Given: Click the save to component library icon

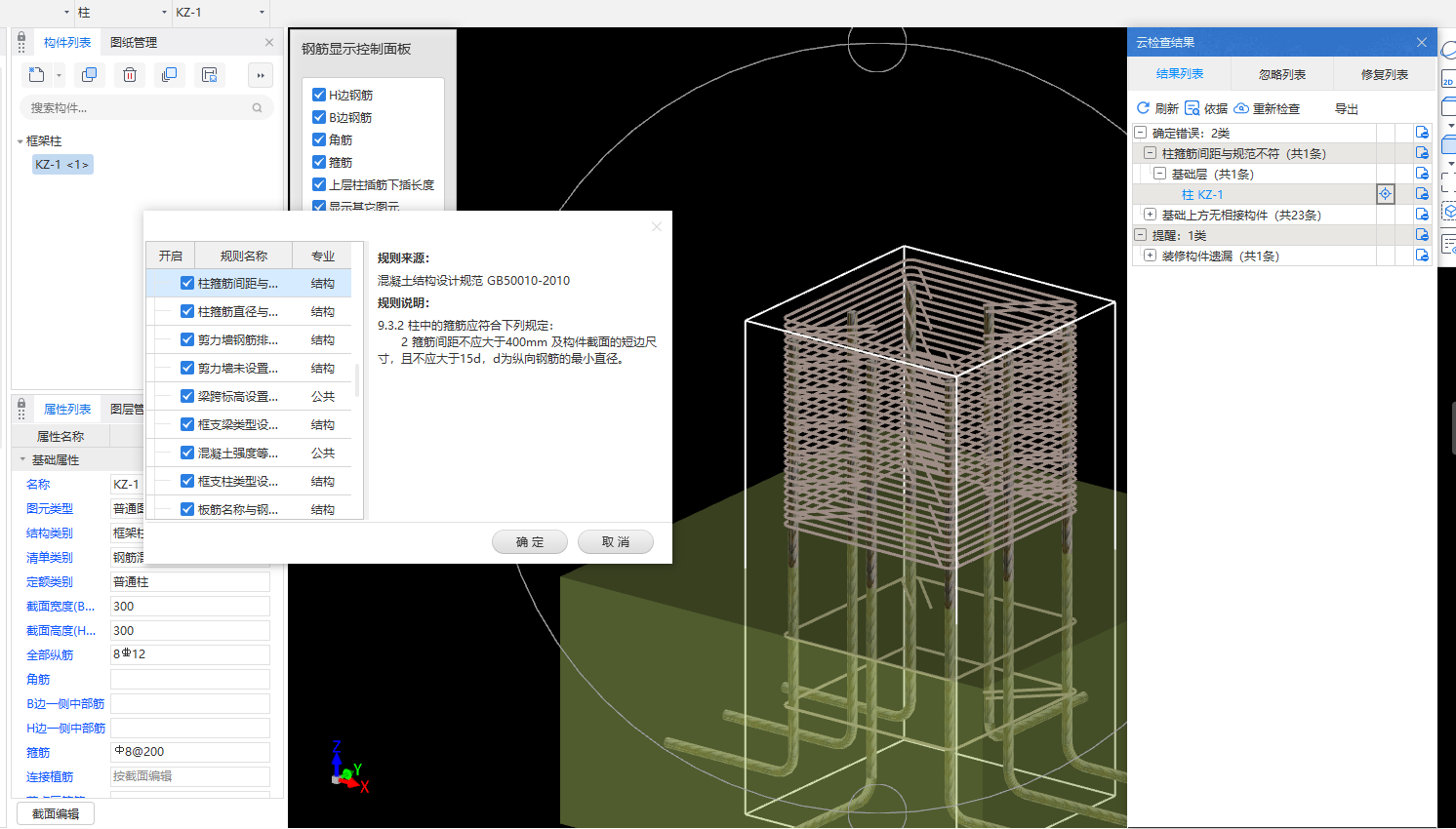Looking at the screenshot, I should tap(209, 75).
